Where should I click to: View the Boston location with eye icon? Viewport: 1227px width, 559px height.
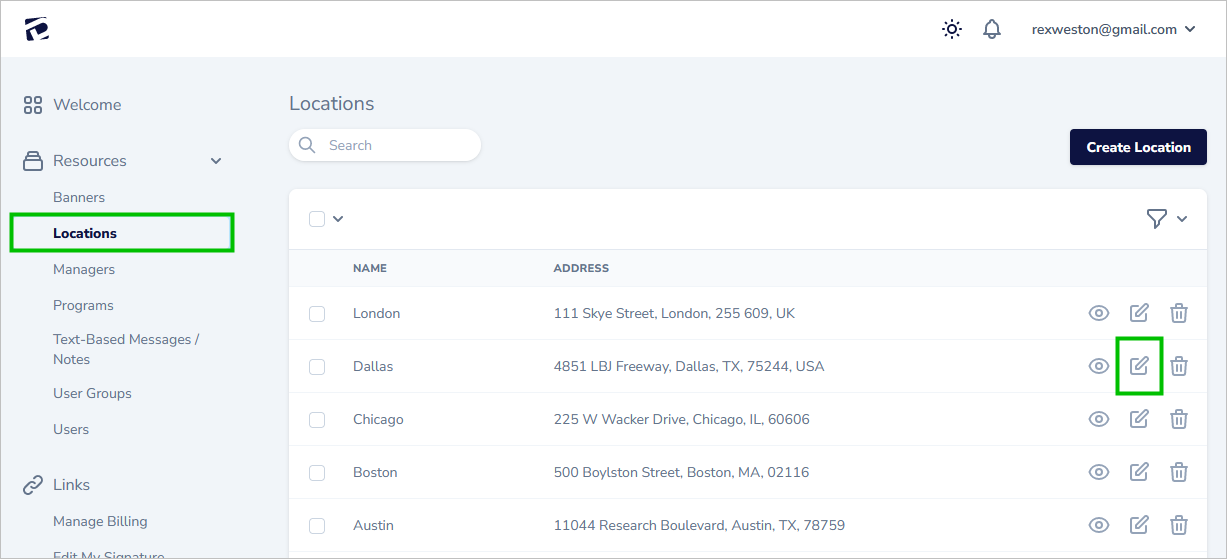[1099, 472]
